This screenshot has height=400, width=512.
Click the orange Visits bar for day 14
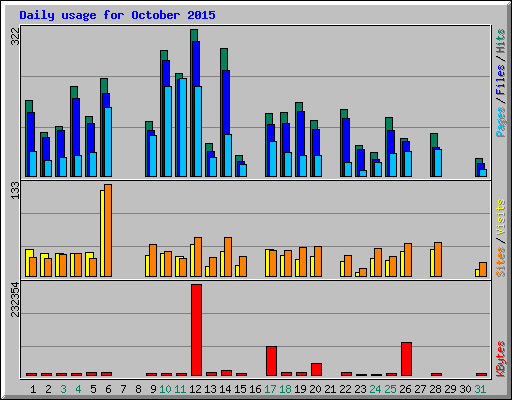(228, 257)
